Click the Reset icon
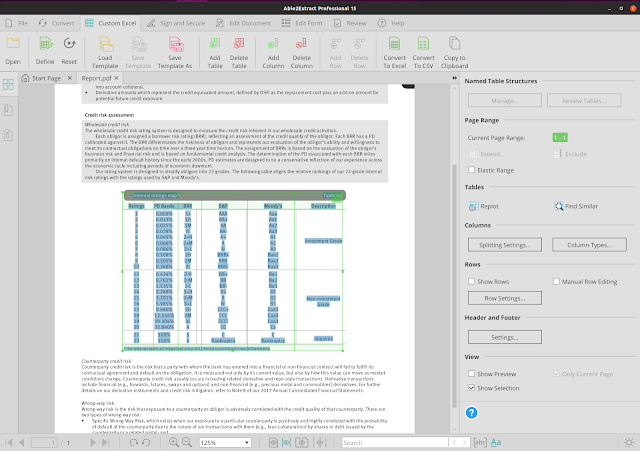Viewport: 640px width, 451px height. 69,44
